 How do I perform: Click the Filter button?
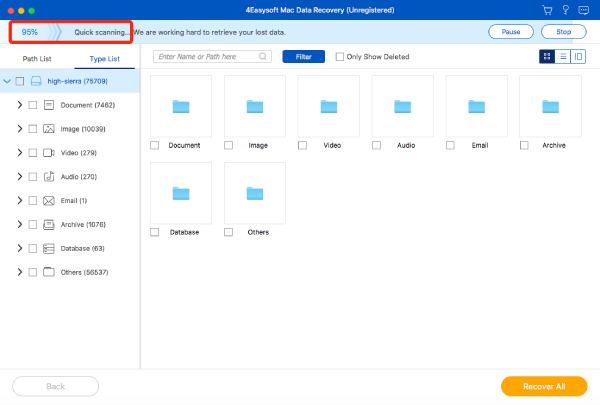pyautogui.click(x=303, y=57)
